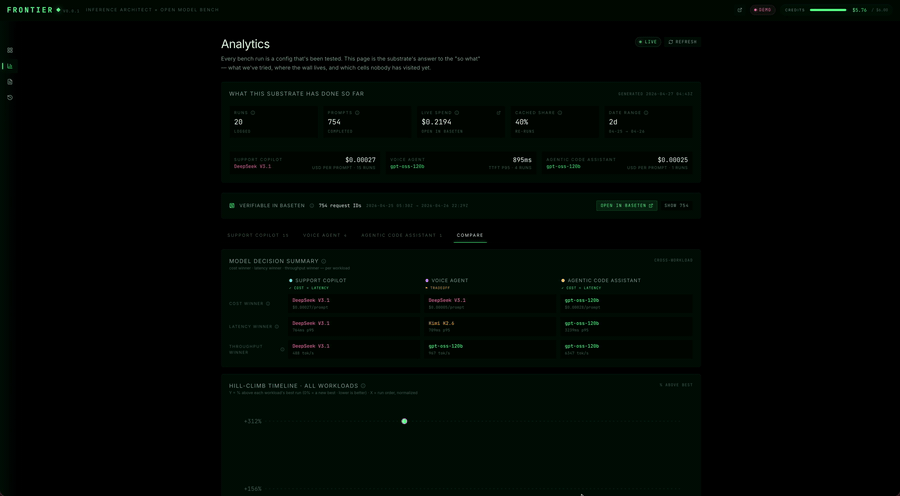Click info icon next to HILL-CLIMB TIMELINE

point(363,386)
